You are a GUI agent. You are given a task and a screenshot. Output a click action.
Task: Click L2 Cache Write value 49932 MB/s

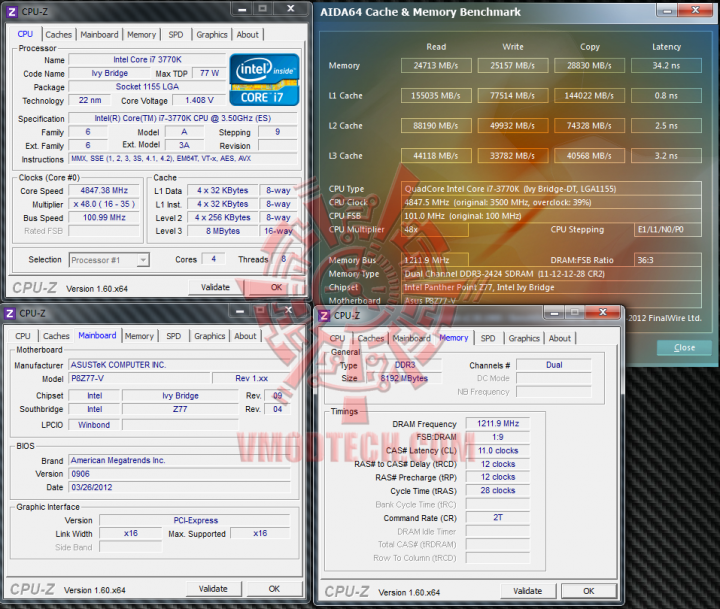tap(512, 126)
